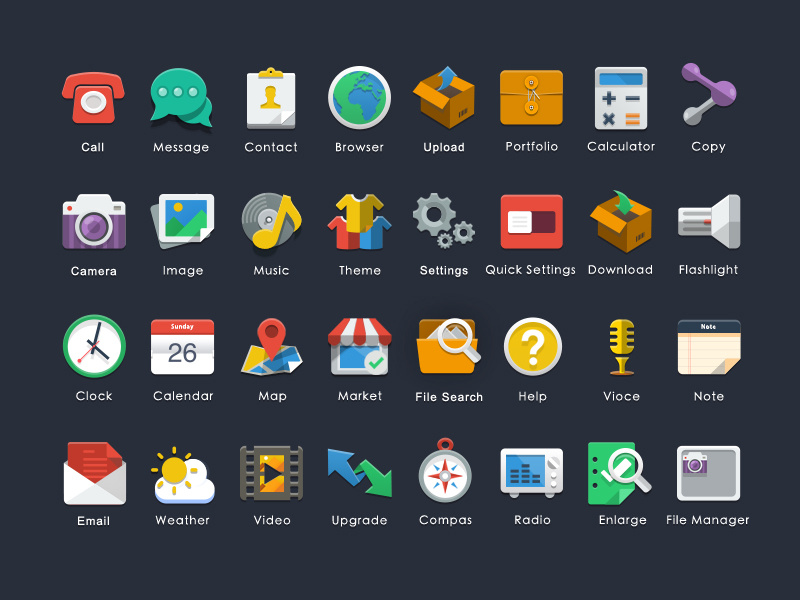The height and width of the screenshot is (600, 800).
Task: Open the Email envelope icon
Action: tap(93, 471)
